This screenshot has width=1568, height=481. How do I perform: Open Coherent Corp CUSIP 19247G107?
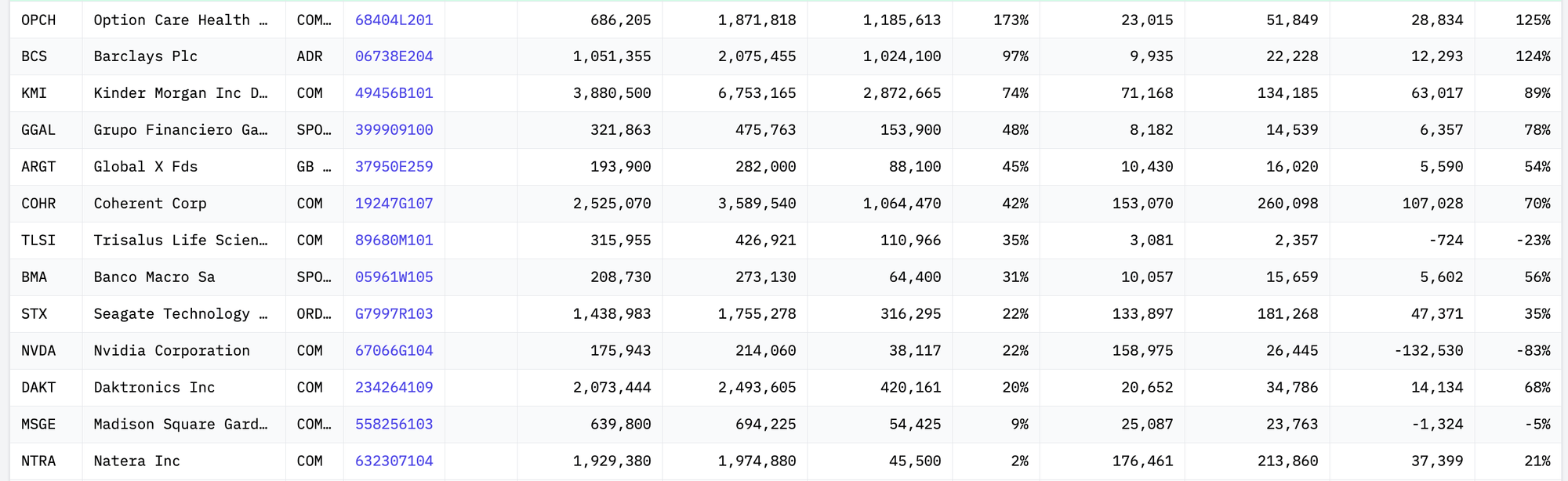[x=394, y=204]
